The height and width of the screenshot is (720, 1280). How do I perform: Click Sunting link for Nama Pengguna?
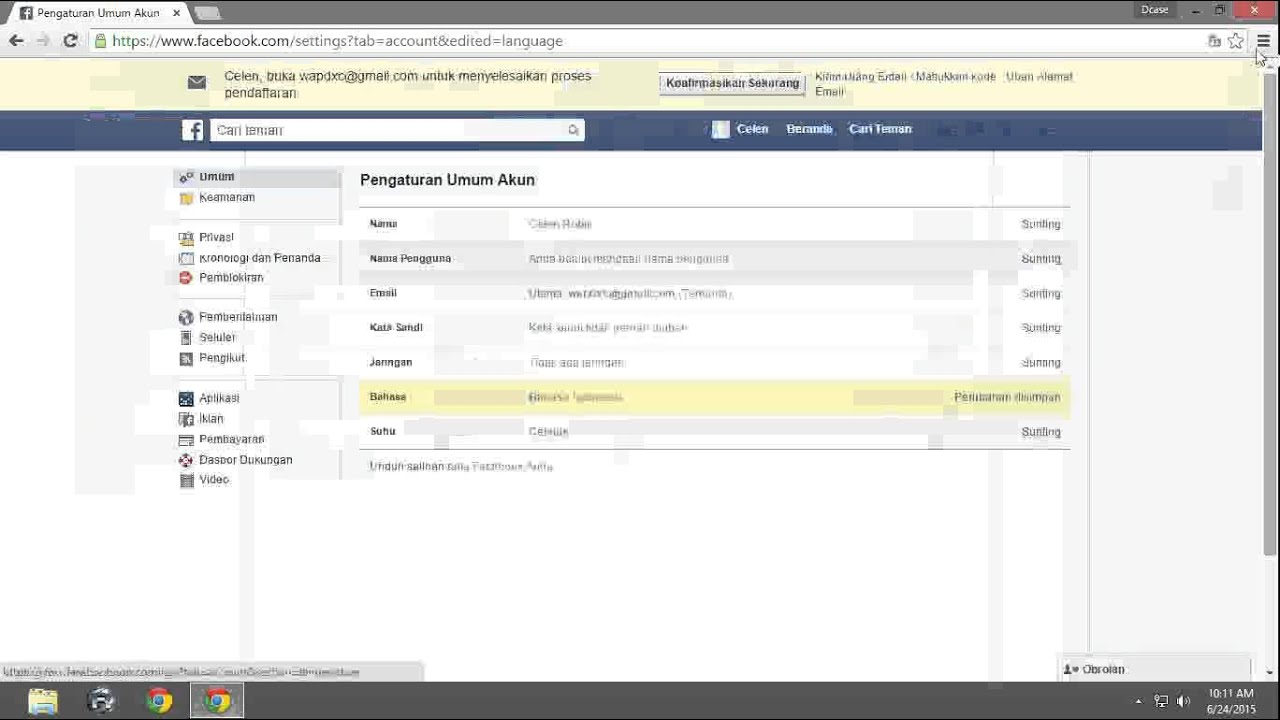[1040, 259]
